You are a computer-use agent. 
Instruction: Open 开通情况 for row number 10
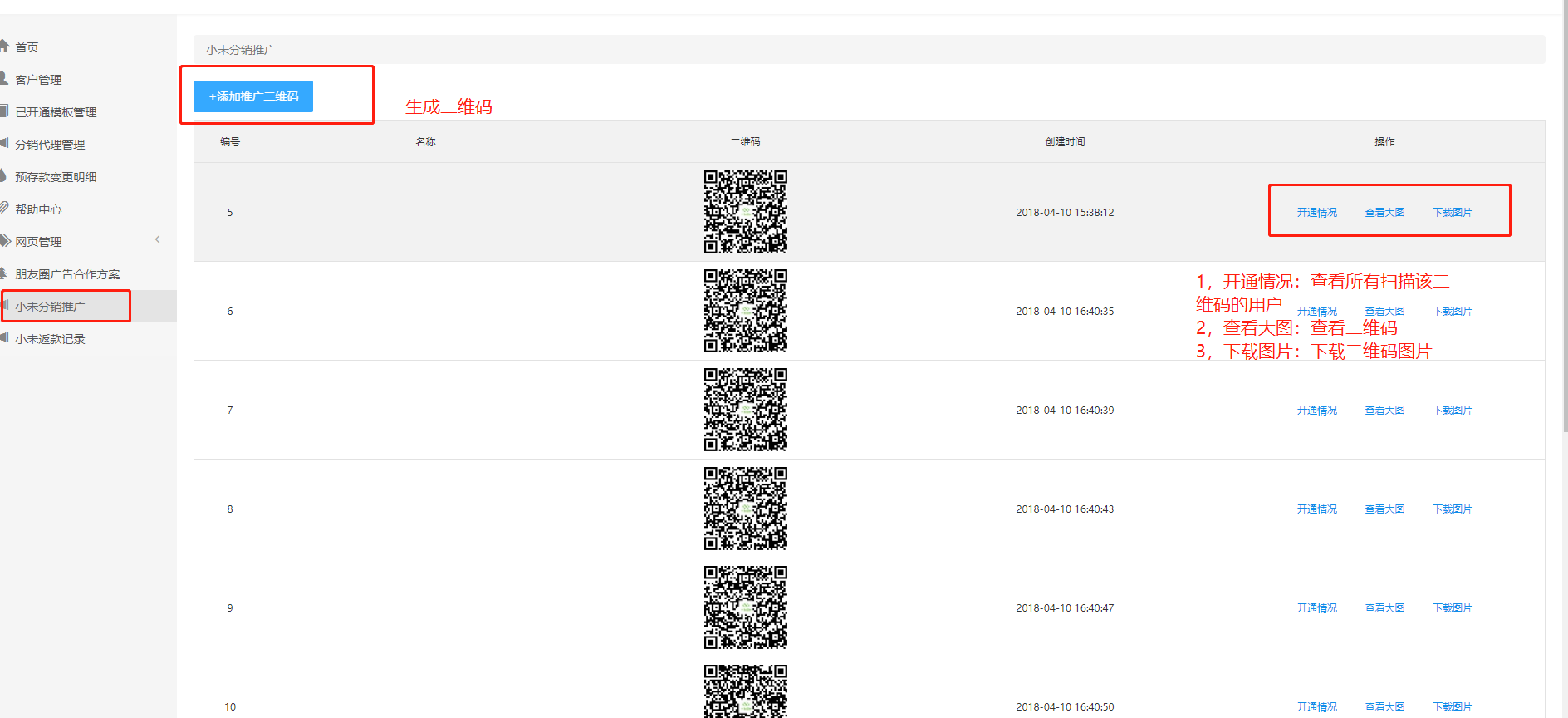(1316, 707)
